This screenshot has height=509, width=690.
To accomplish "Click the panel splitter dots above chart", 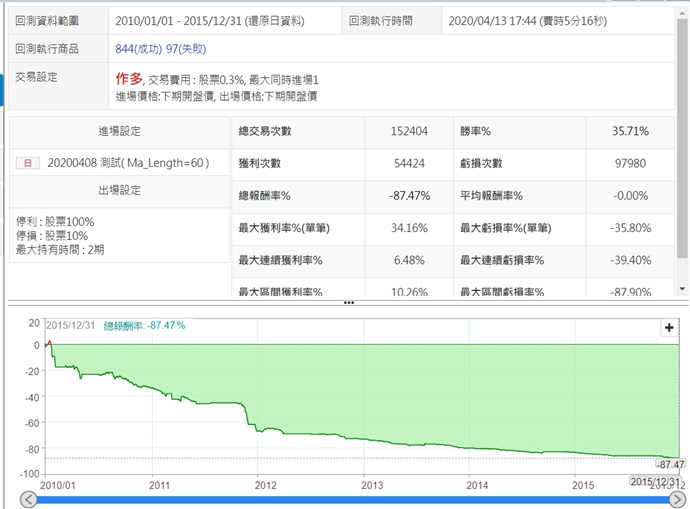I will (x=348, y=302).
